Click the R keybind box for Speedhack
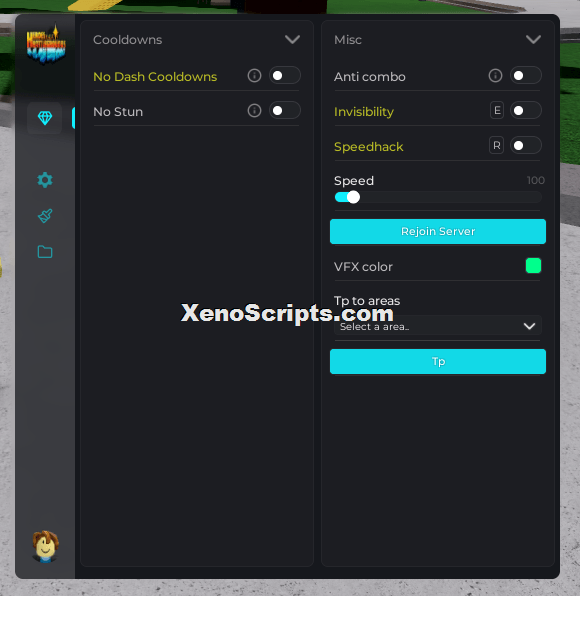 click(497, 145)
